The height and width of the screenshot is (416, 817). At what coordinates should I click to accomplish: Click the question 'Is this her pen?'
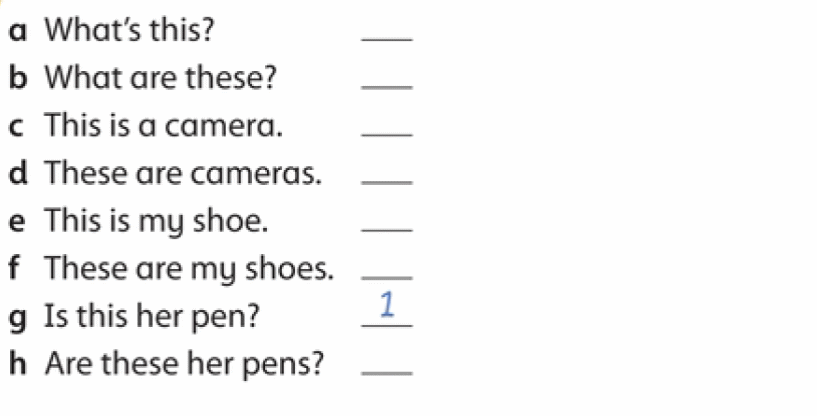point(151,317)
